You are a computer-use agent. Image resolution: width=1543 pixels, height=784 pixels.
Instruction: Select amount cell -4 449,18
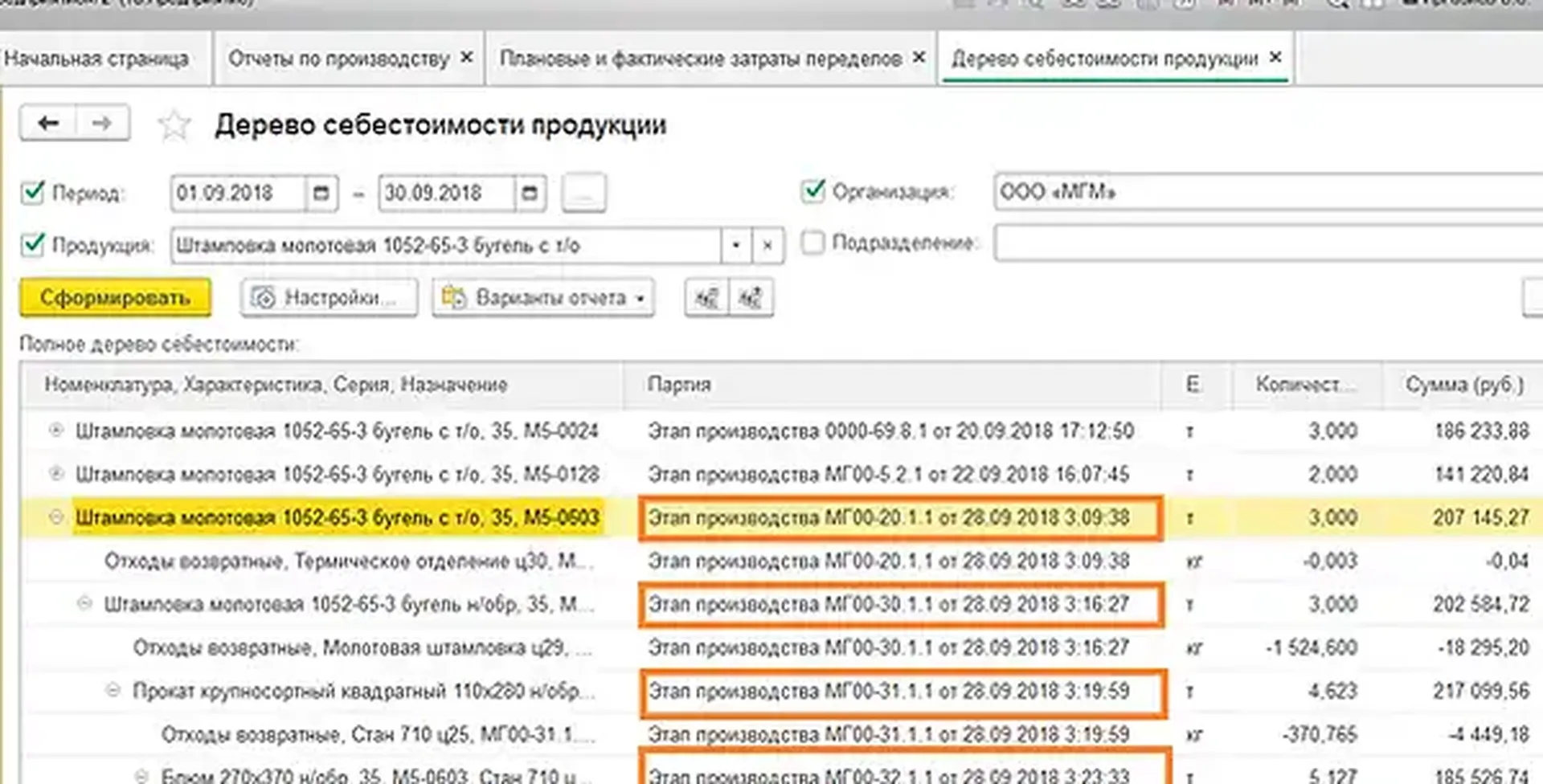click(1487, 735)
